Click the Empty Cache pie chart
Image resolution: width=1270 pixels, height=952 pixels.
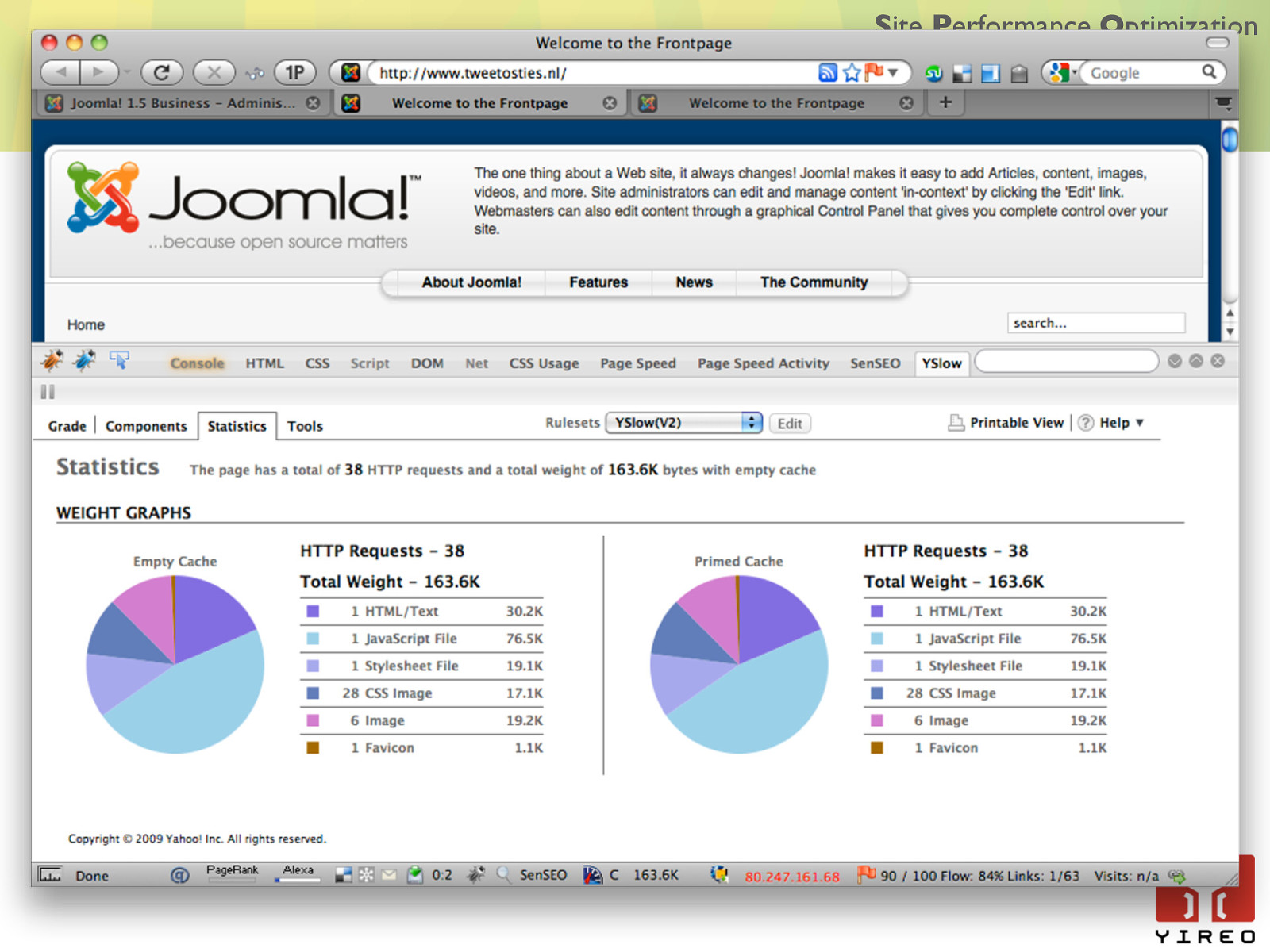(x=175, y=665)
